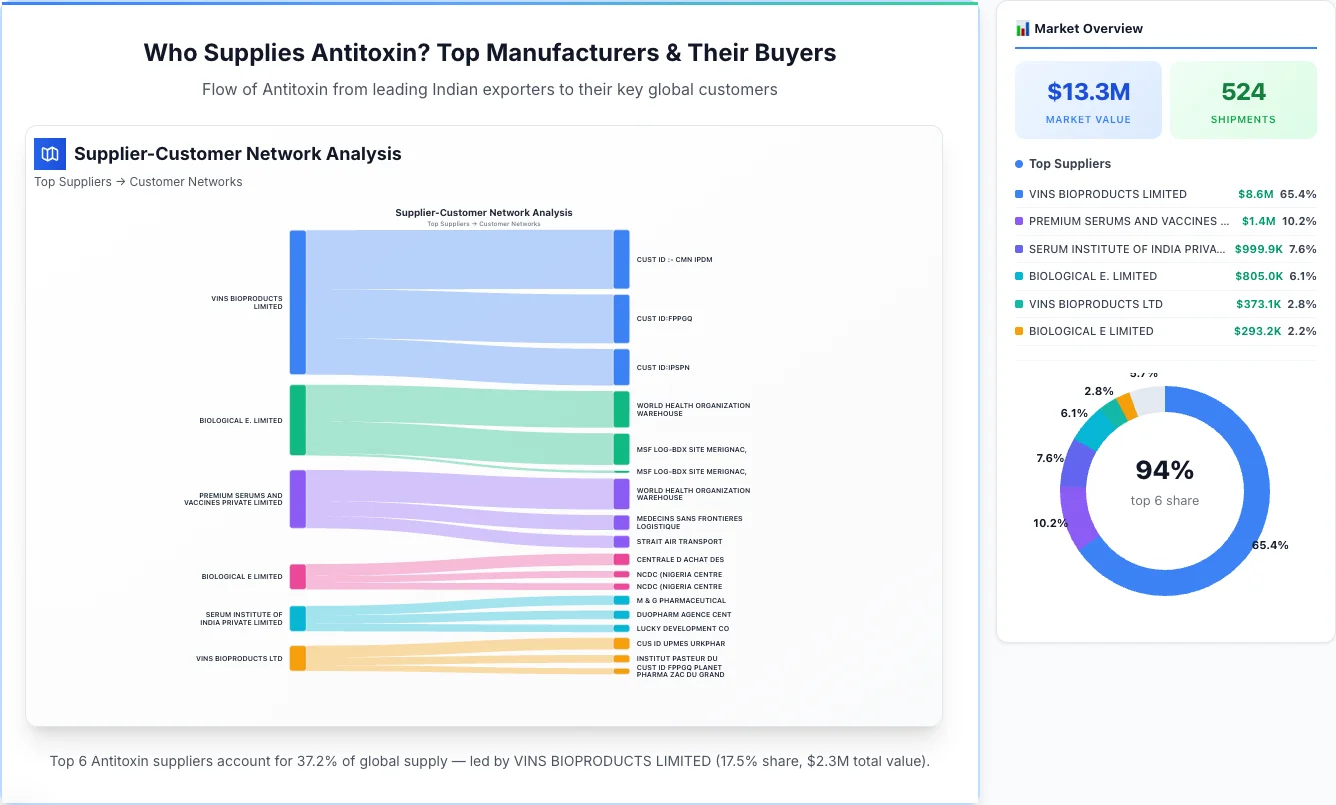Click the $13.3M Market Value card

click(x=1088, y=99)
